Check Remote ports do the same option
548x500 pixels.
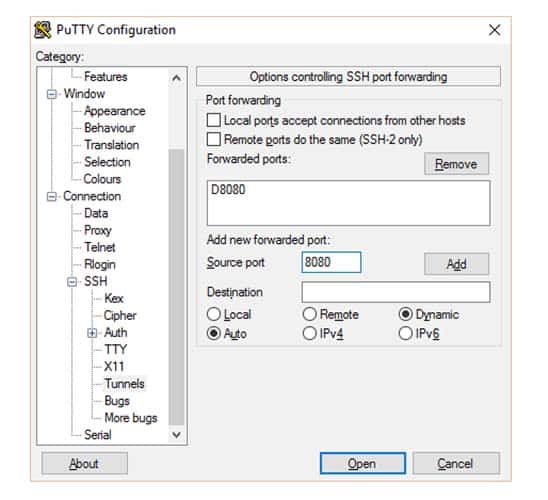point(214,139)
